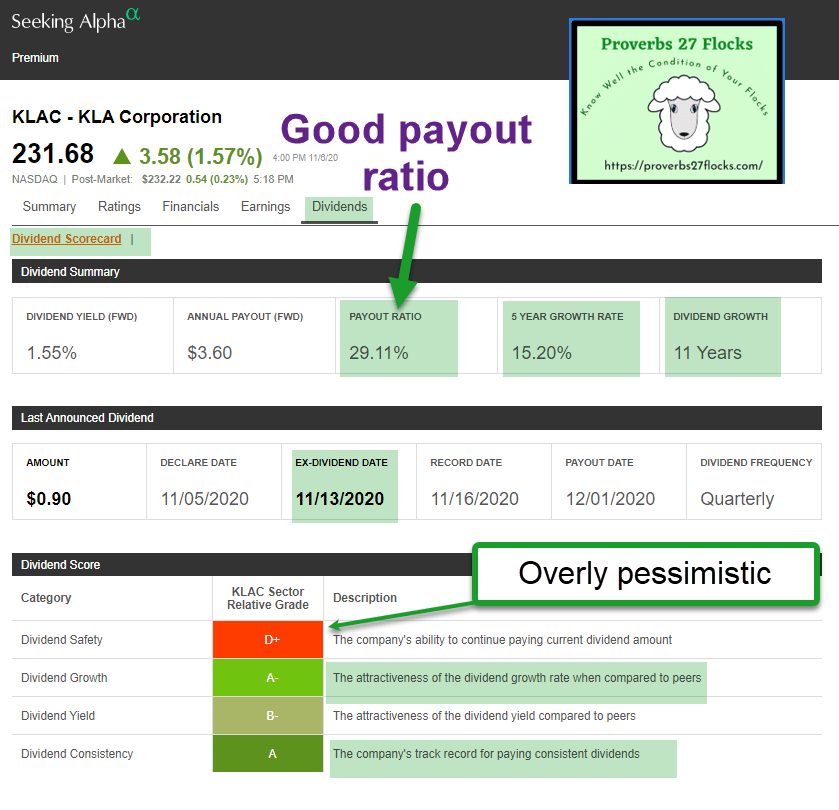Image resolution: width=839 pixels, height=810 pixels.
Task: Open the Summary tab
Action: pos(49,207)
